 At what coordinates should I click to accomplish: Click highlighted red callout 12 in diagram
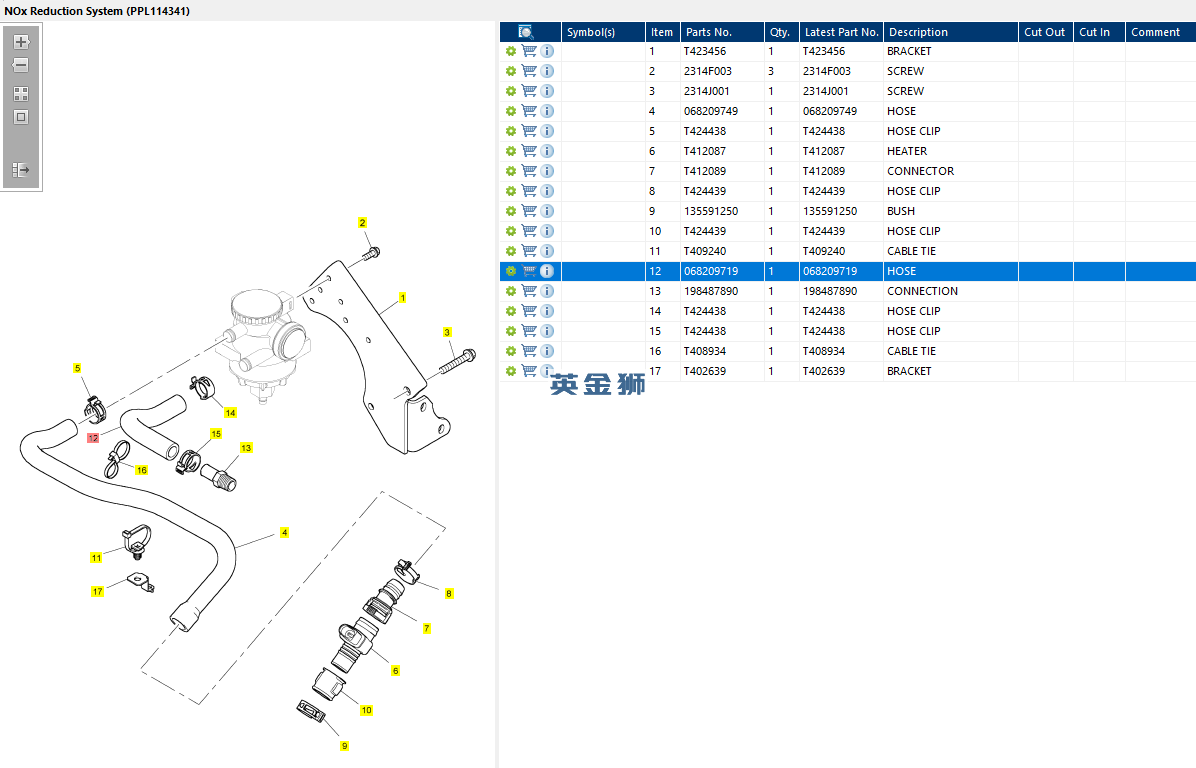[x=93, y=438]
